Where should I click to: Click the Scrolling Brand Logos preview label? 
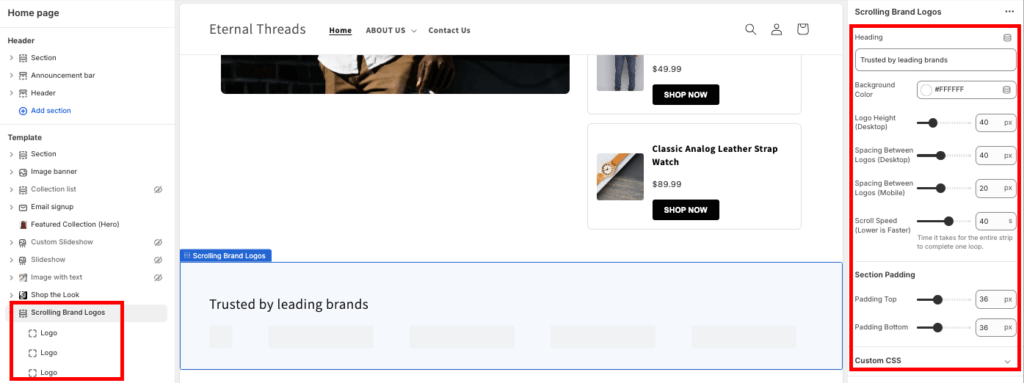coord(226,256)
